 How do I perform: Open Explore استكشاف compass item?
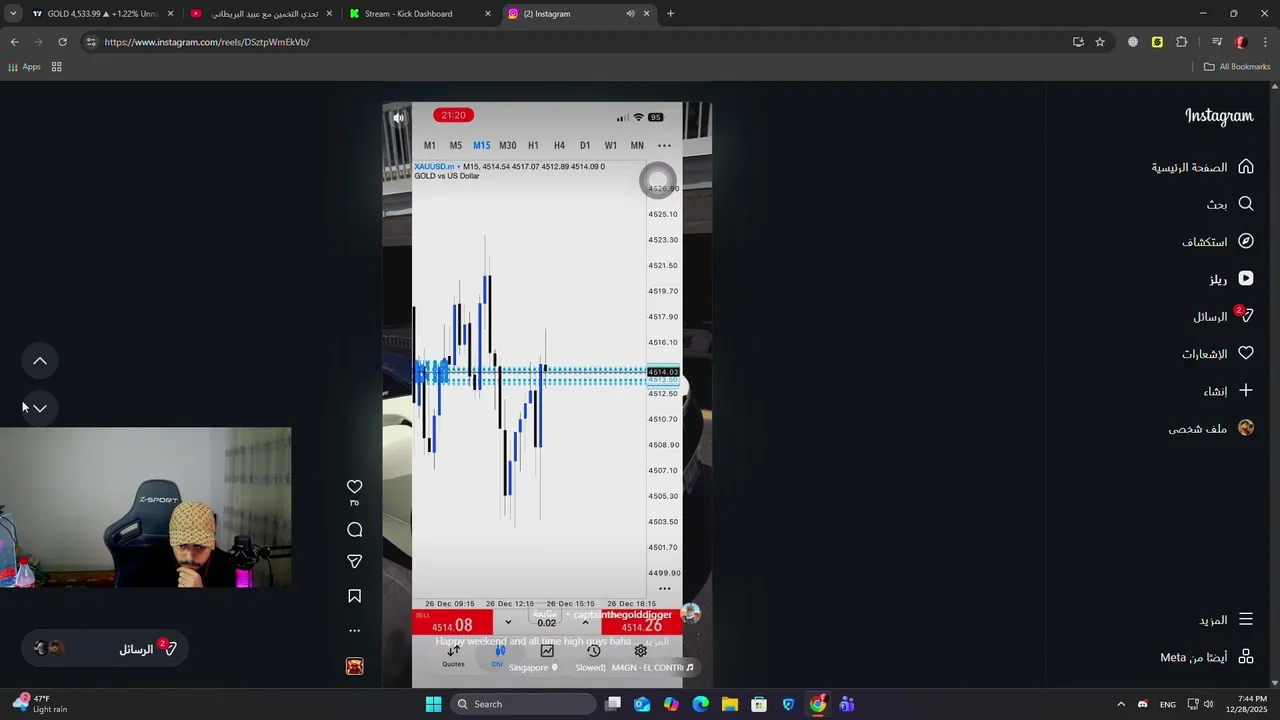pyautogui.click(x=1217, y=241)
